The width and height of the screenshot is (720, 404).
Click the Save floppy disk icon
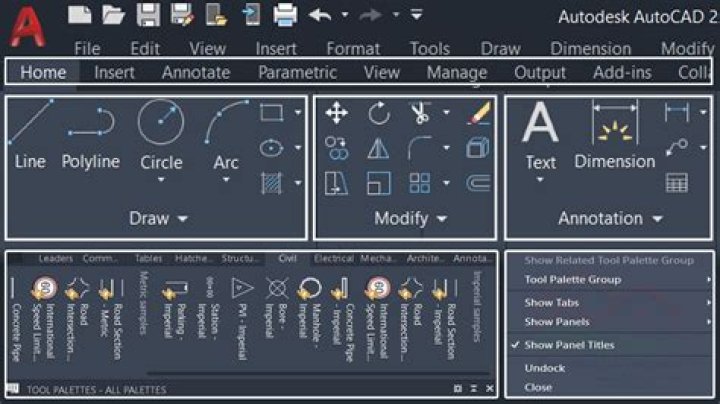point(148,15)
